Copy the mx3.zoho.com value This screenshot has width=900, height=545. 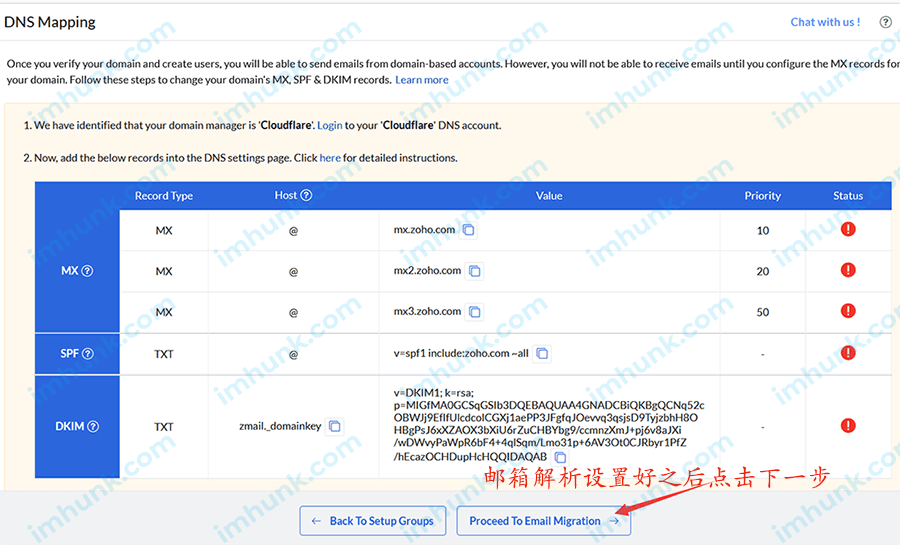click(x=475, y=312)
